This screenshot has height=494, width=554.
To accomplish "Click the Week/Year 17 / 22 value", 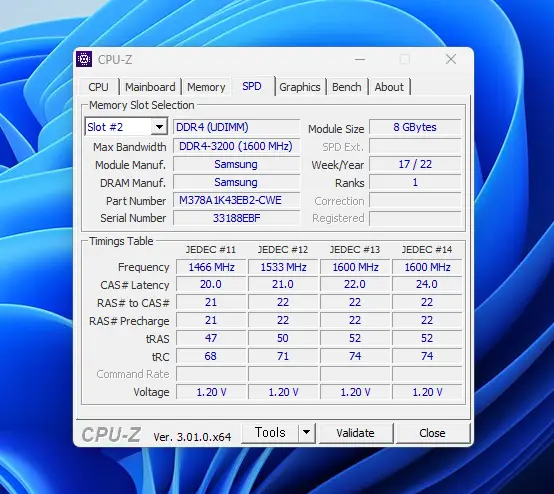I will (x=415, y=164).
